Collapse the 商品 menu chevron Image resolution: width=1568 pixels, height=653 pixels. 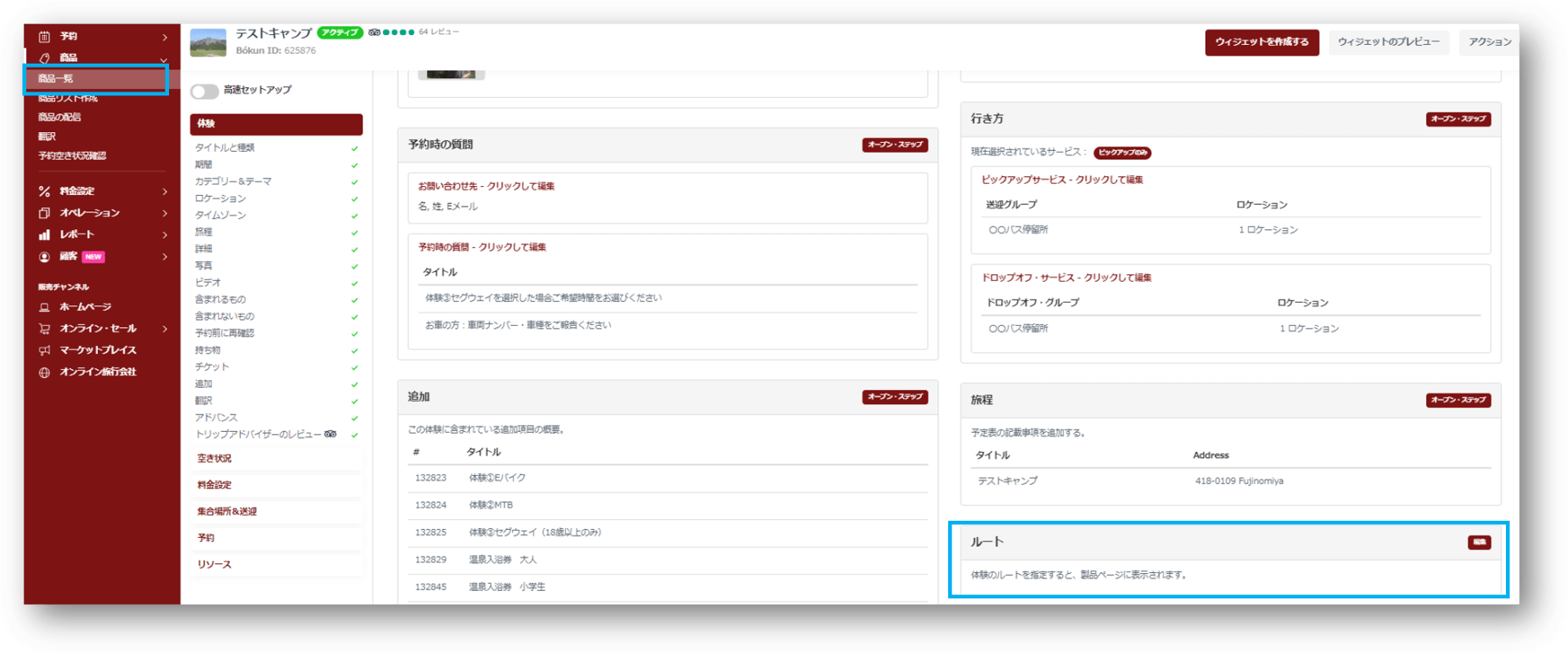164,59
